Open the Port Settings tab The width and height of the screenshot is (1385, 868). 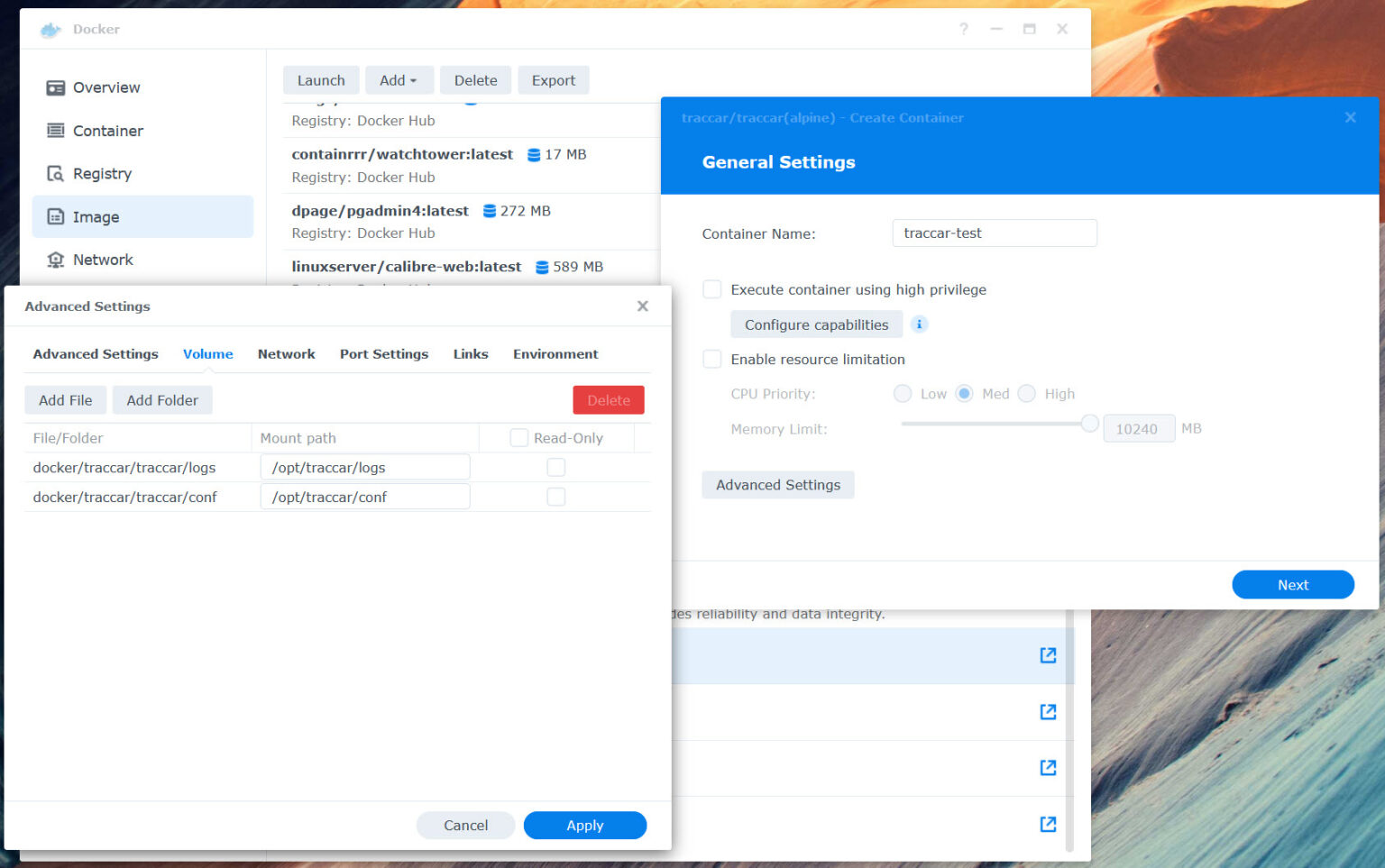tap(384, 354)
